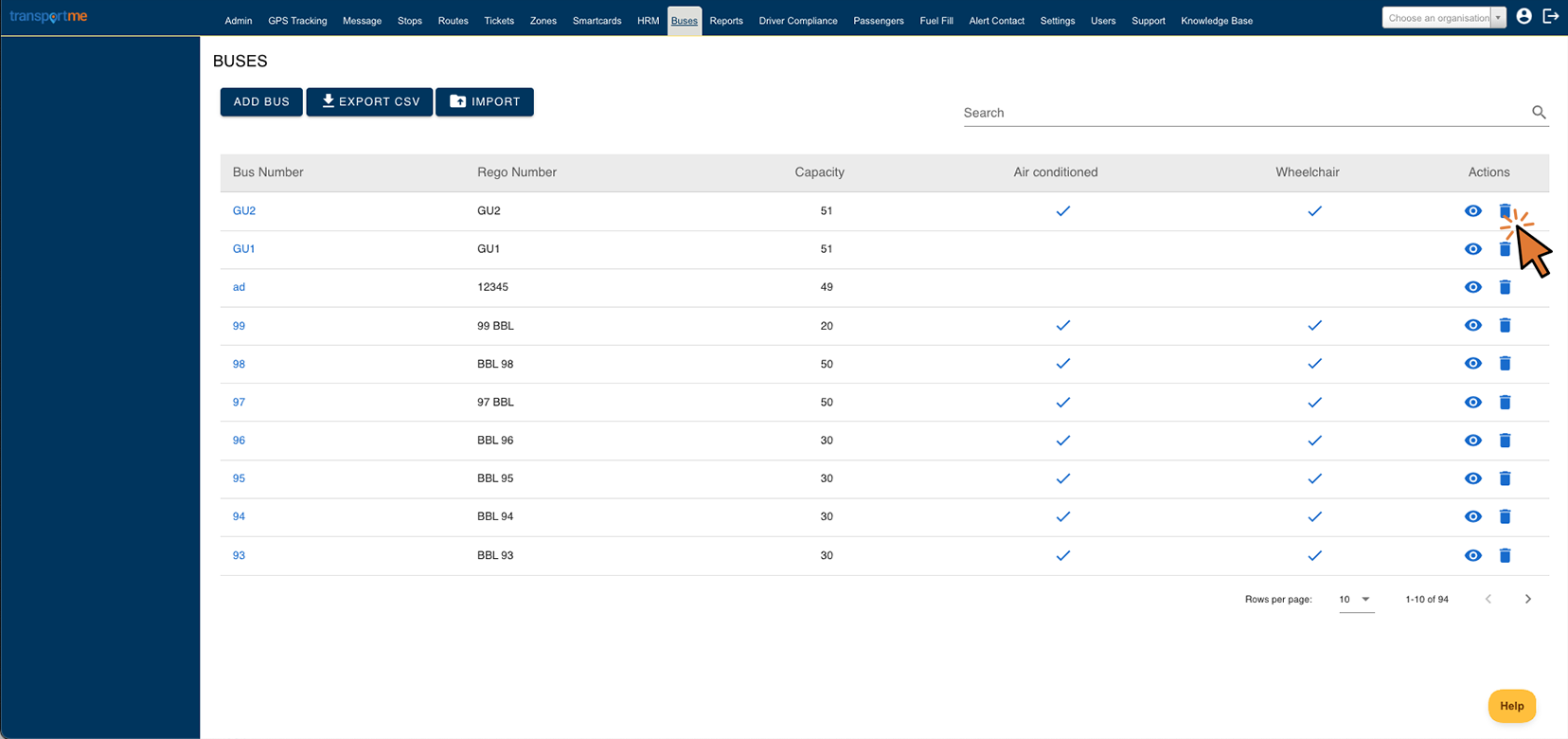The width and height of the screenshot is (1568, 739).
Task: Open the Message menu
Action: click(362, 21)
